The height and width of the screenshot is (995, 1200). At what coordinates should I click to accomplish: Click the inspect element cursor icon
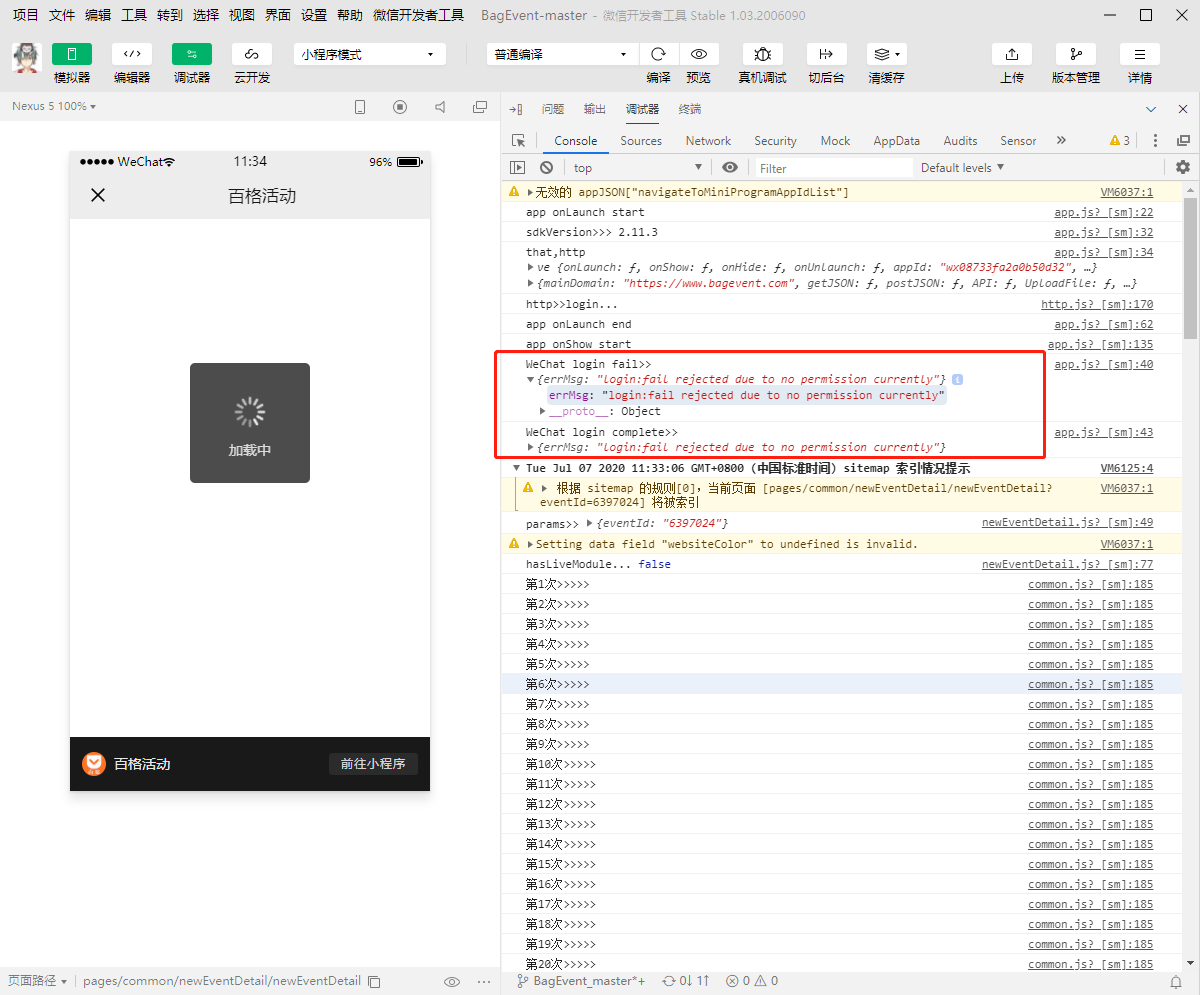click(518, 141)
